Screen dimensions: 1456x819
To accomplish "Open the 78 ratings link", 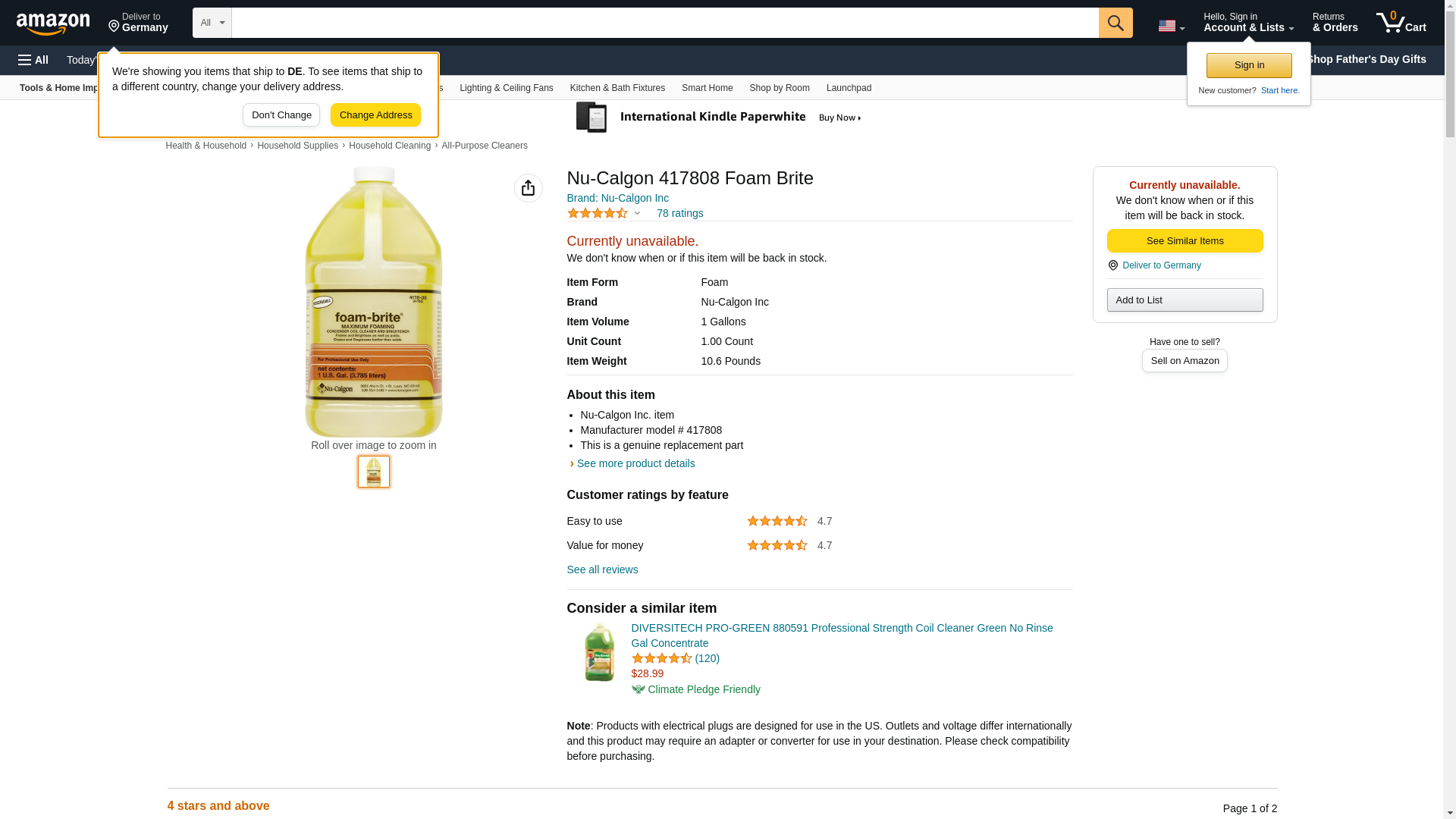I will [679, 213].
